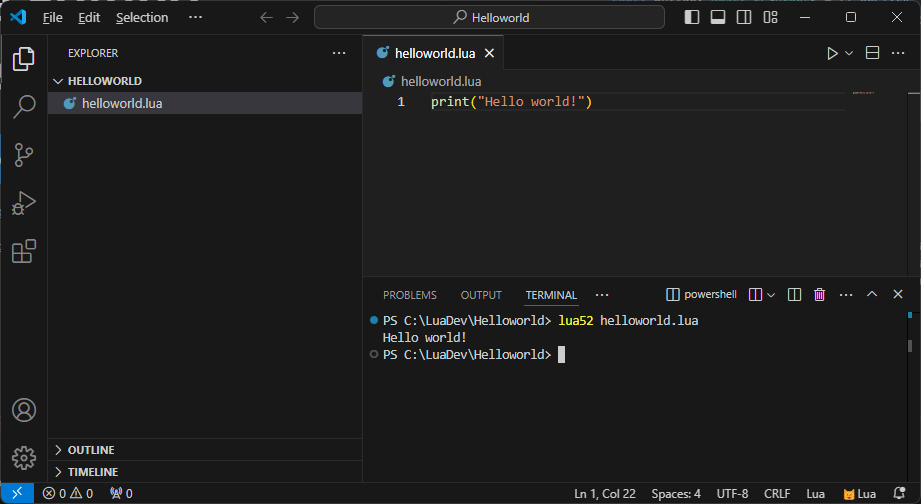Image resolution: width=921 pixels, height=504 pixels.
Task: Toggle the bottom panel visibility
Action: (718, 18)
